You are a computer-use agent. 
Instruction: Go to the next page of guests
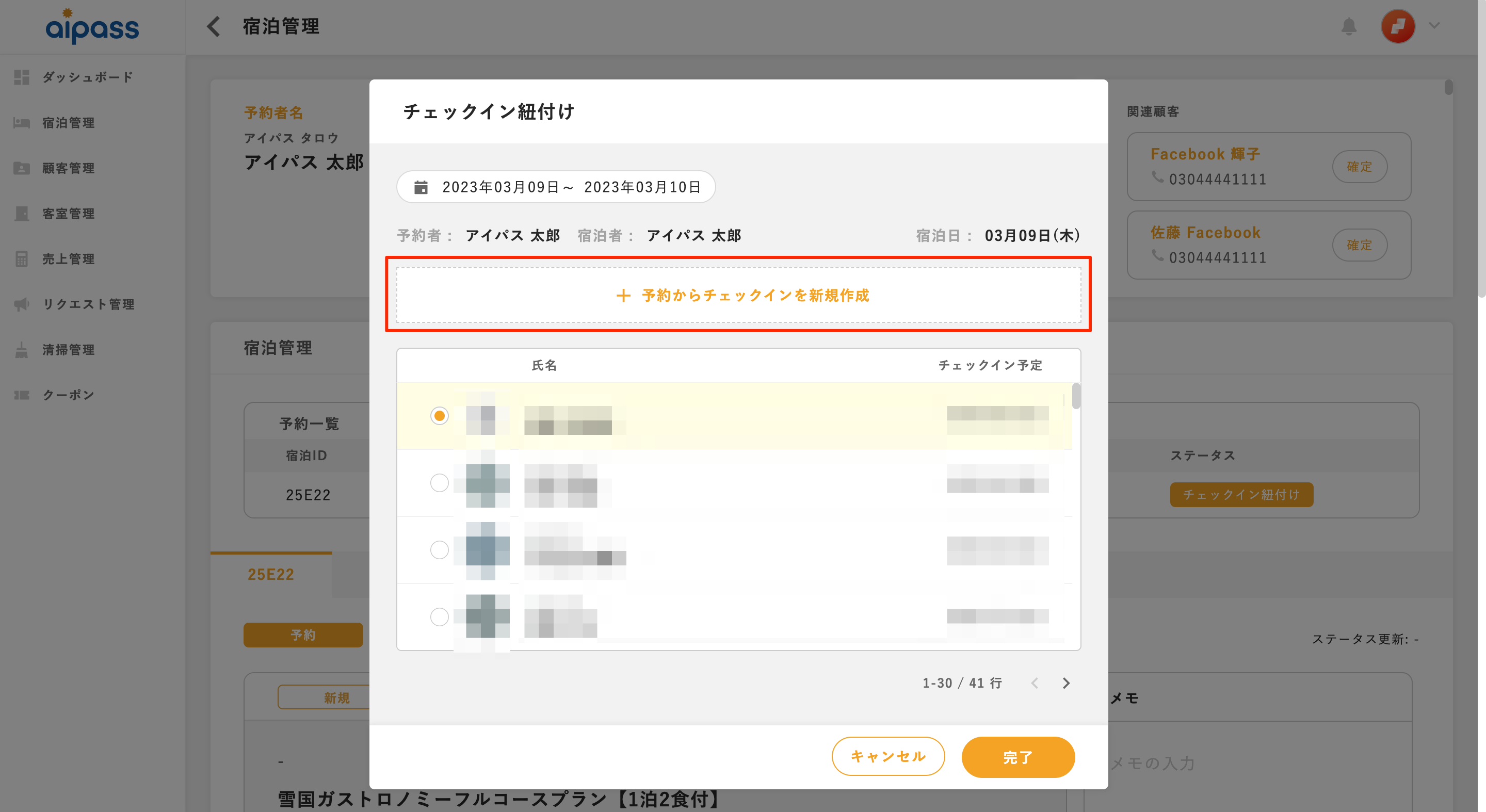pyautogui.click(x=1066, y=683)
